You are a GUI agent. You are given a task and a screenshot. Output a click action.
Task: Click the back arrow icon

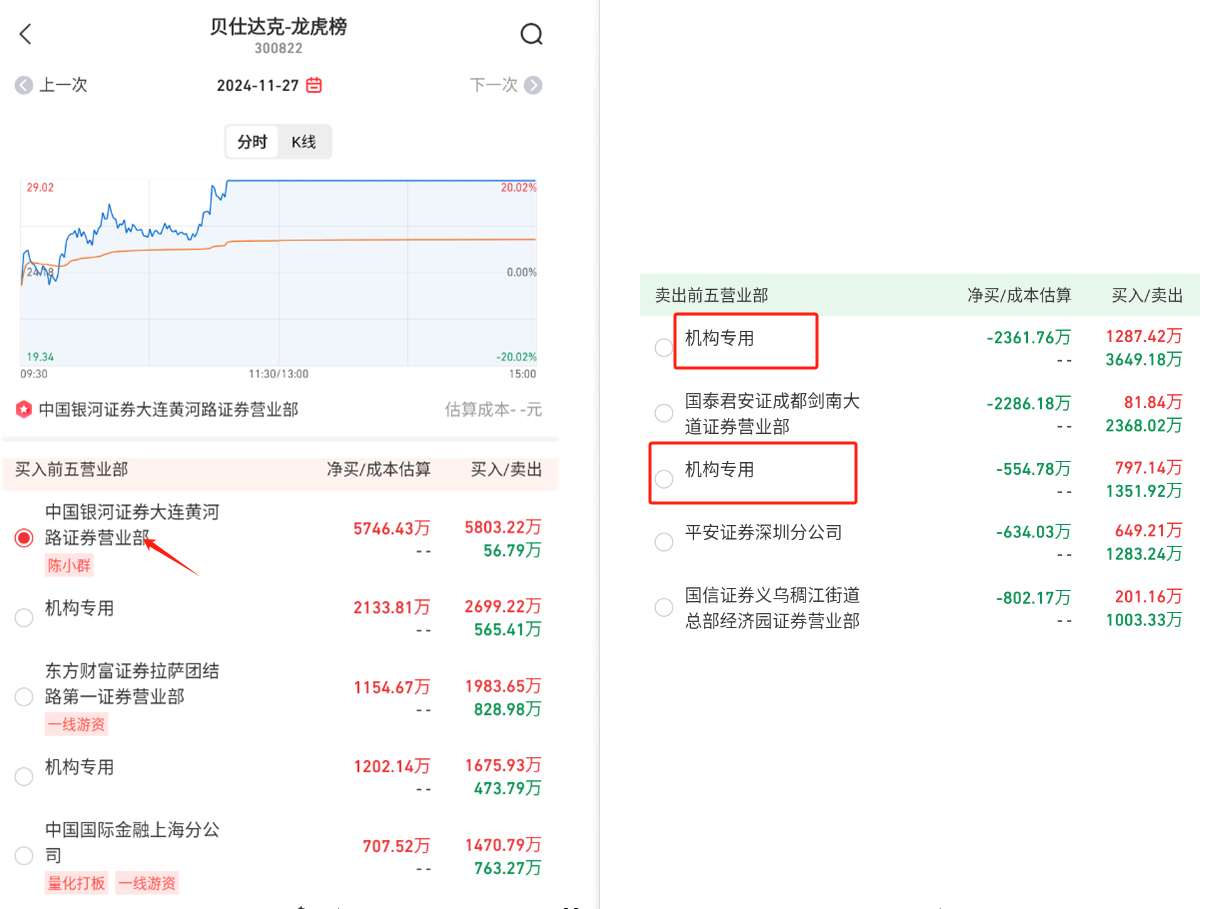[26, 34]
